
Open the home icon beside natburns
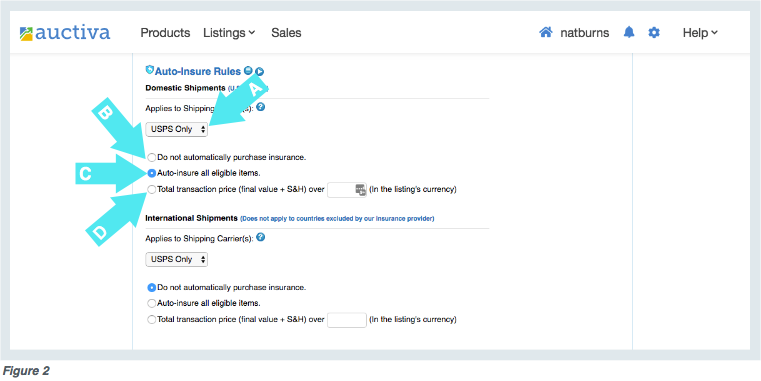tap(546, 33)
